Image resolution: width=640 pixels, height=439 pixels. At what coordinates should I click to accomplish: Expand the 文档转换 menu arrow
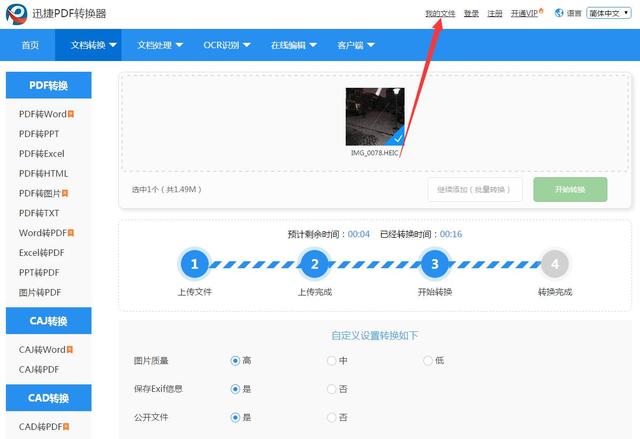point(113,45)
